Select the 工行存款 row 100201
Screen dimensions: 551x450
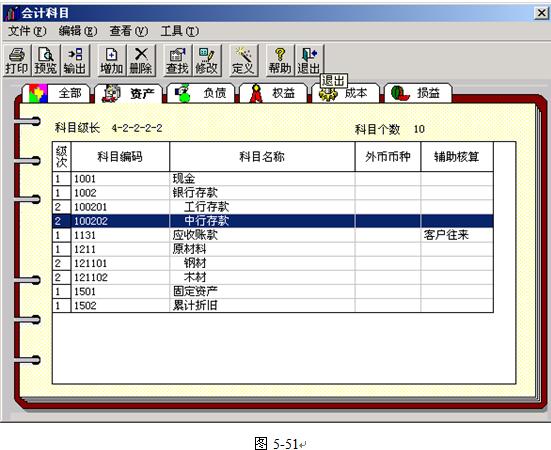(x=273, y=207)
